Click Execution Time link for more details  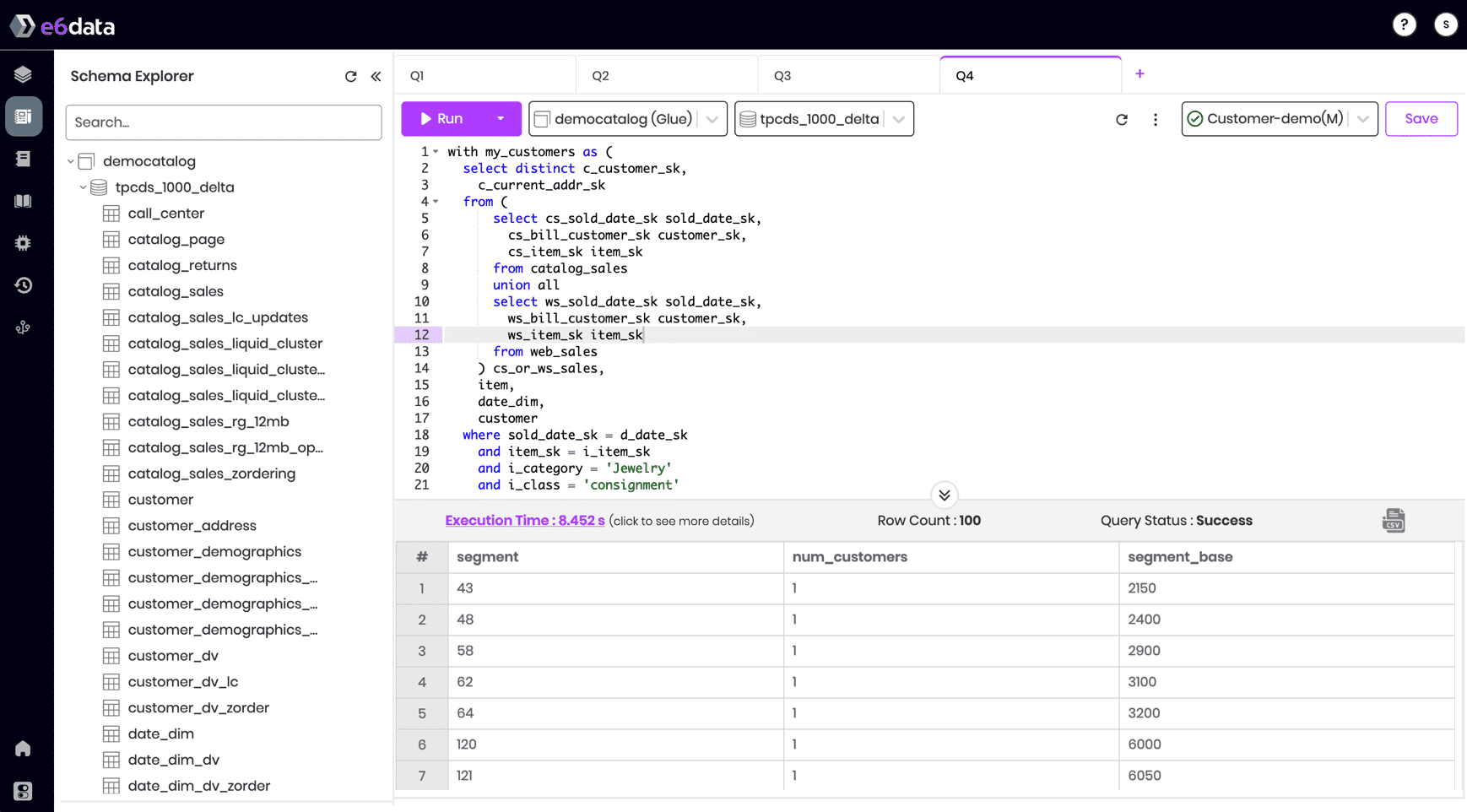click(x=524, y=520)
